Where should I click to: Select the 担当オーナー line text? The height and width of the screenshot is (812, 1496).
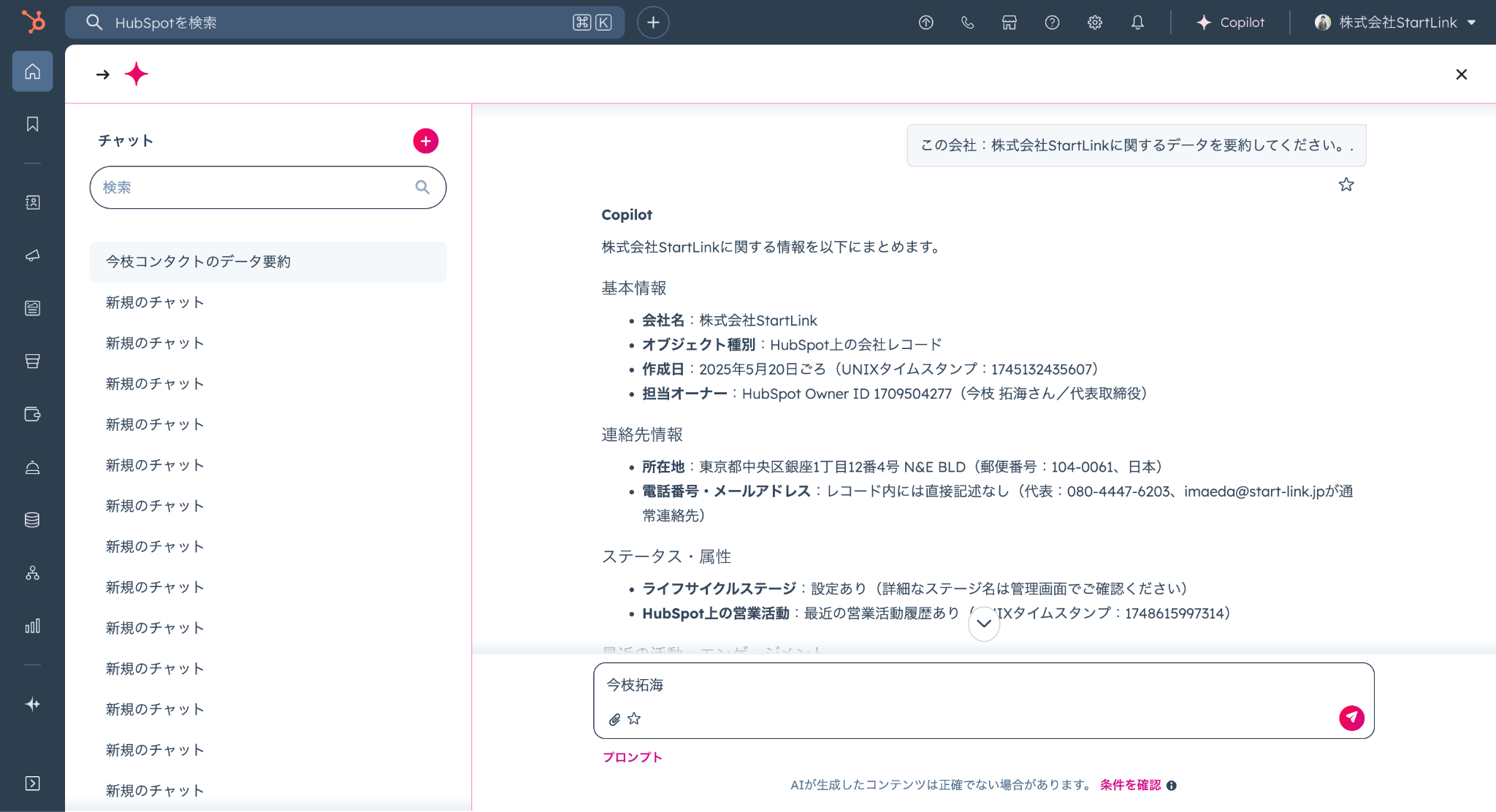click(897, 394)
